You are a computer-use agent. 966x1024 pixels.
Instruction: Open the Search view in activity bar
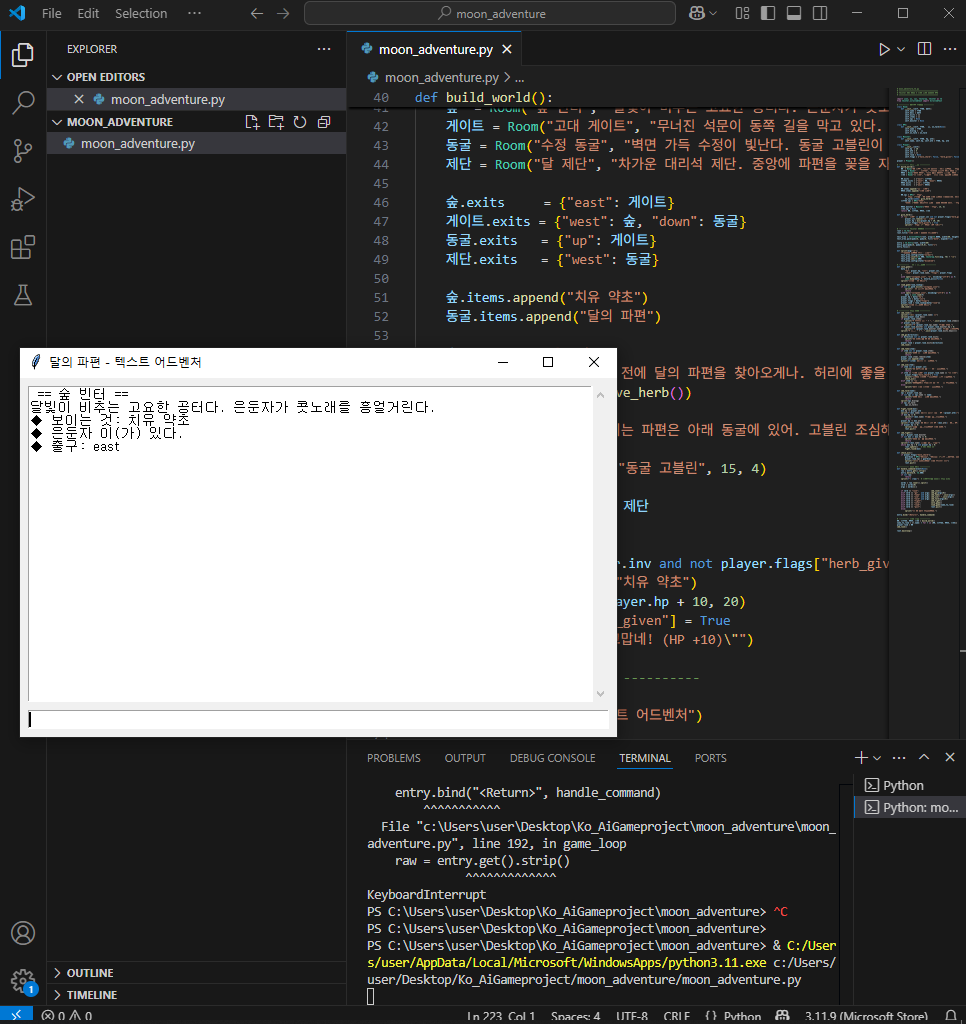click(23, 103)
